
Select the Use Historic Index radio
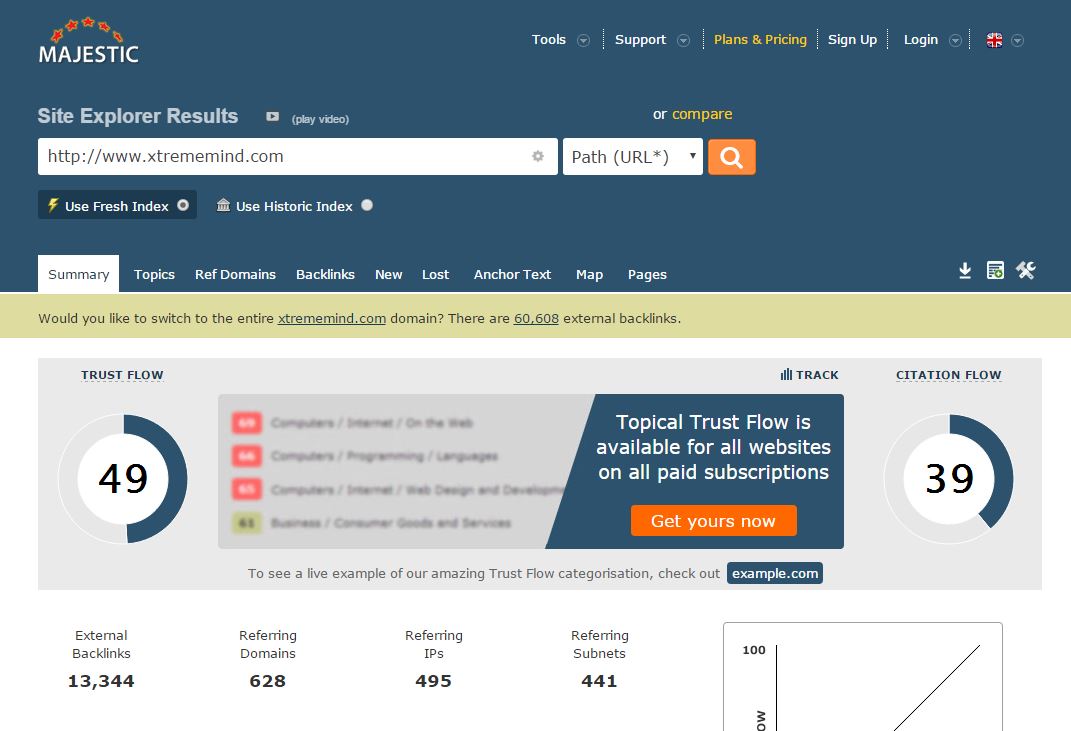(367, 205)
